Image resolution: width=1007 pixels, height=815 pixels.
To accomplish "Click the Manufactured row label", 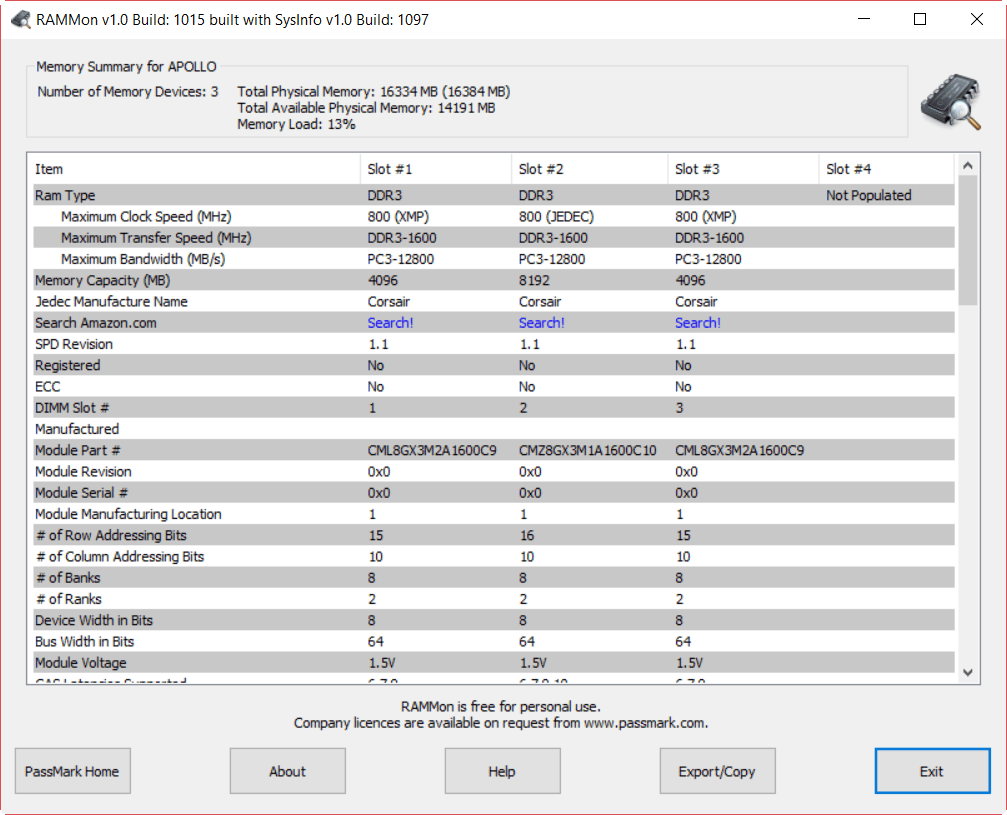I will (77, 428).
